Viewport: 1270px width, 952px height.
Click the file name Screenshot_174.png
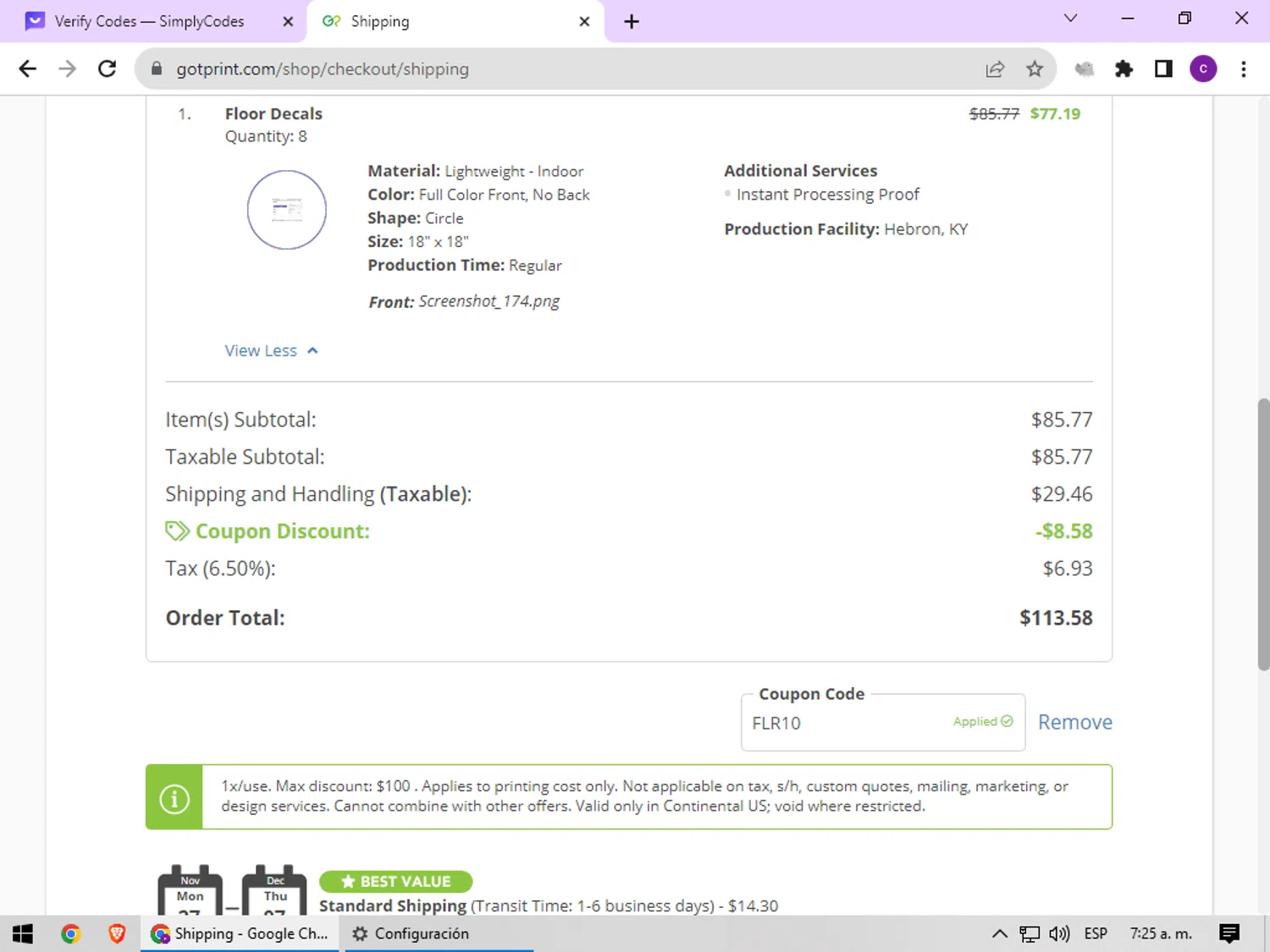tap(489, 301)
